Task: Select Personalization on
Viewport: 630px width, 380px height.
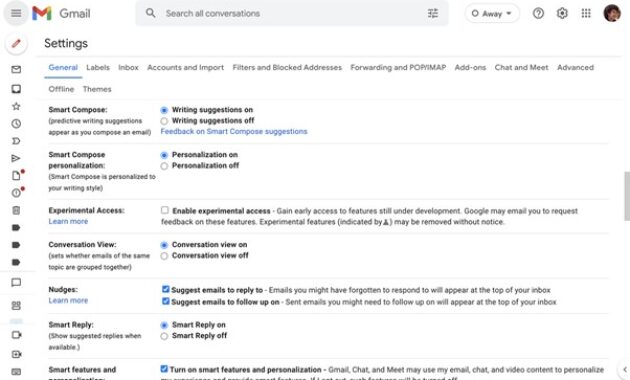Action: 164,155
